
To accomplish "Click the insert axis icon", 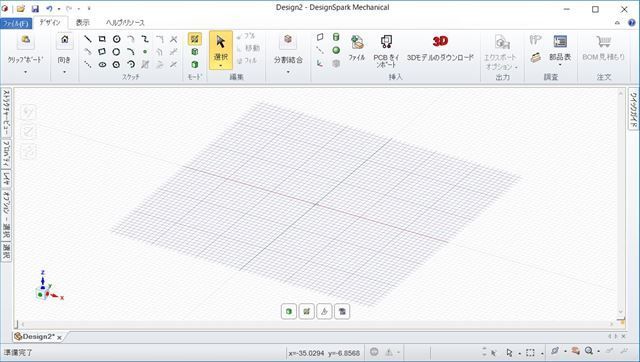I will click(x=320, y=50).
